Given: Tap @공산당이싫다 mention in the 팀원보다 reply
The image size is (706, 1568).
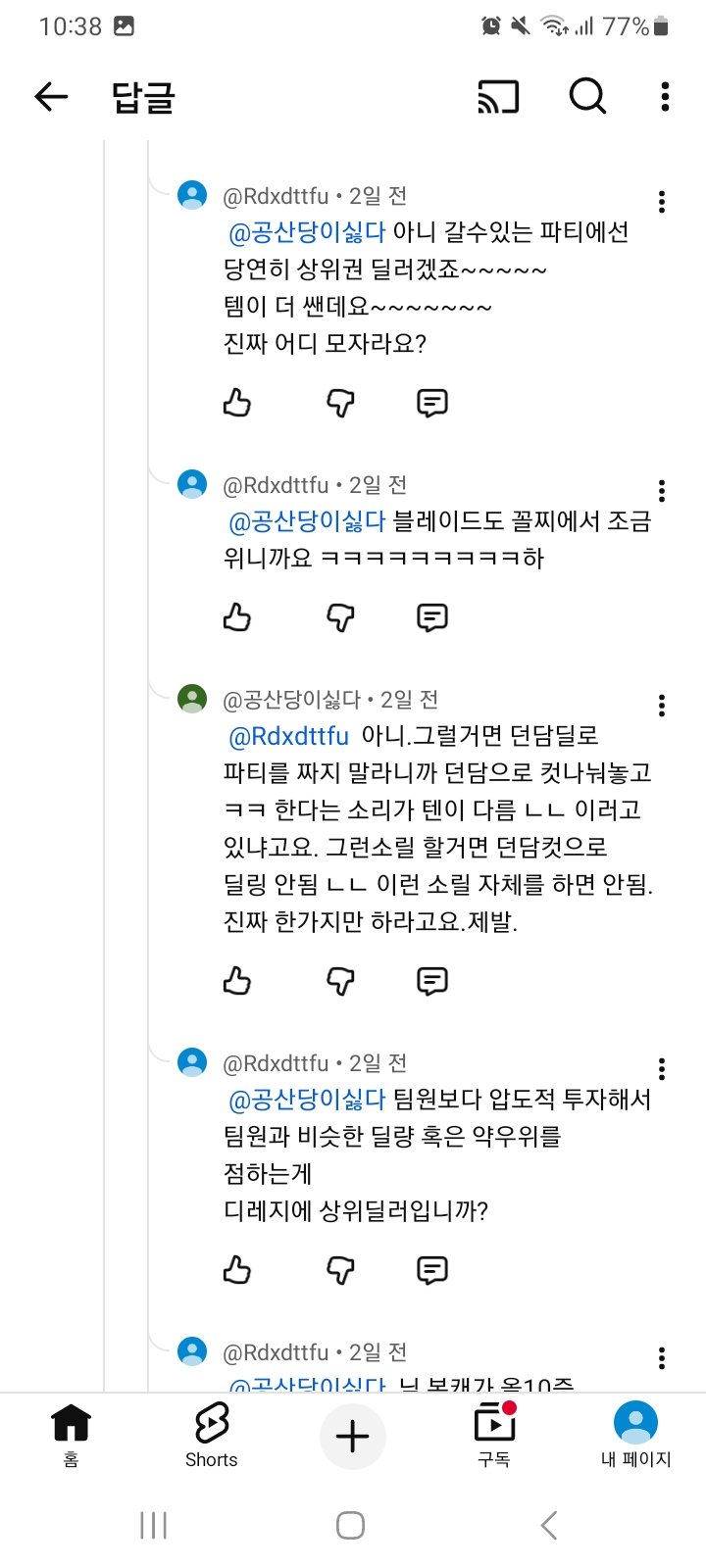Looking at the screenshot, I should click(307, 1100).
